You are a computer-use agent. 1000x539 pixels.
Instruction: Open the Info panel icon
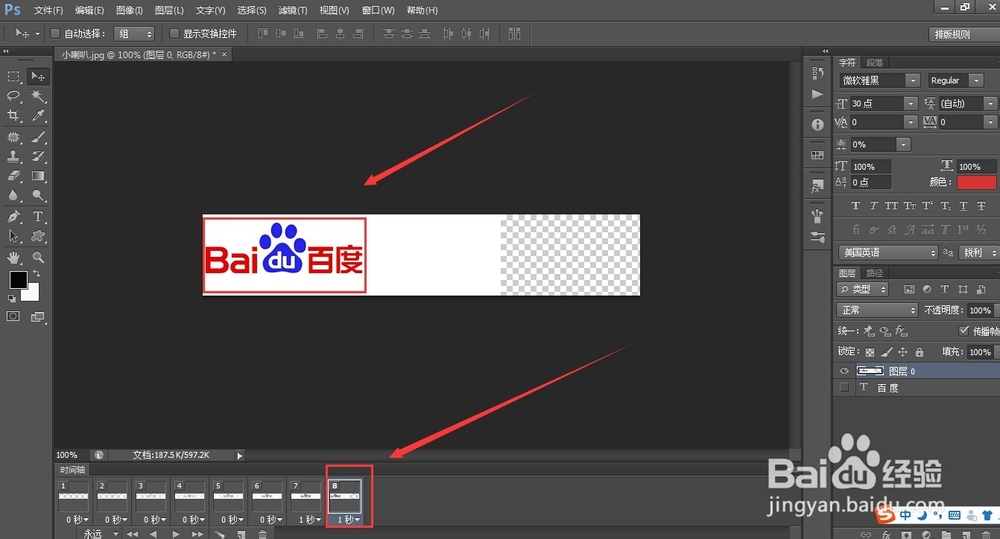coord(818,125)
